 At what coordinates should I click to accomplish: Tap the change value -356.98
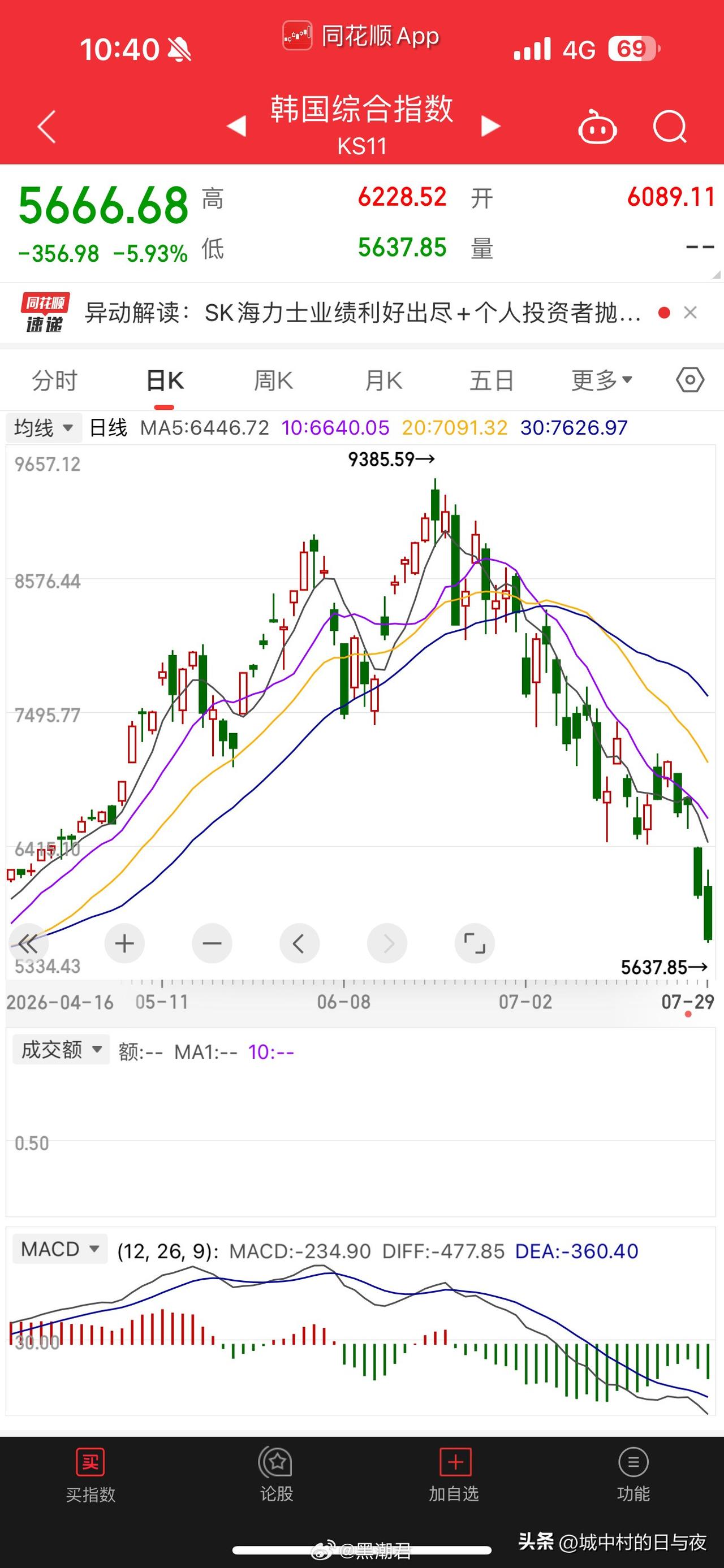point(58,253)
